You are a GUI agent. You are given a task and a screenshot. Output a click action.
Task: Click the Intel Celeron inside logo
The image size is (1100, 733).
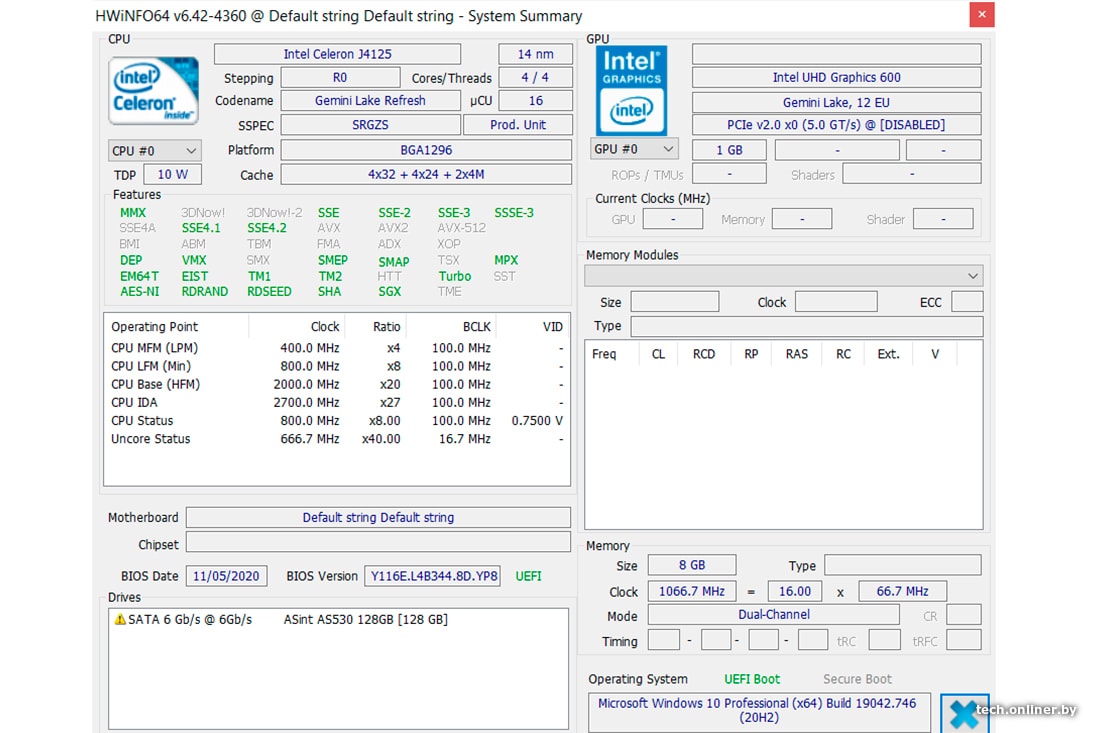click(153, 91)
